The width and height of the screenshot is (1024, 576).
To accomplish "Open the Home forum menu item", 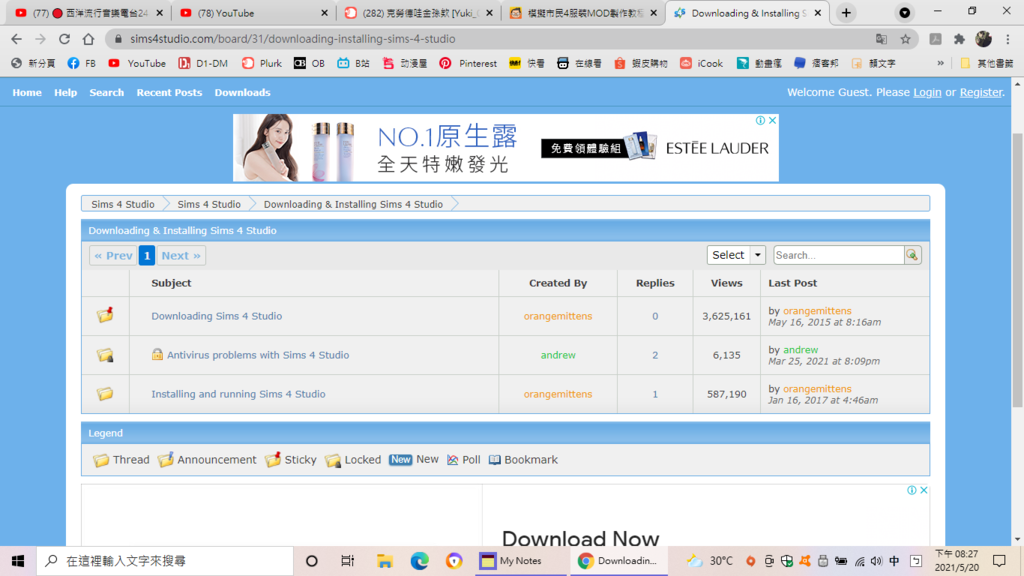I will [27, 93].
